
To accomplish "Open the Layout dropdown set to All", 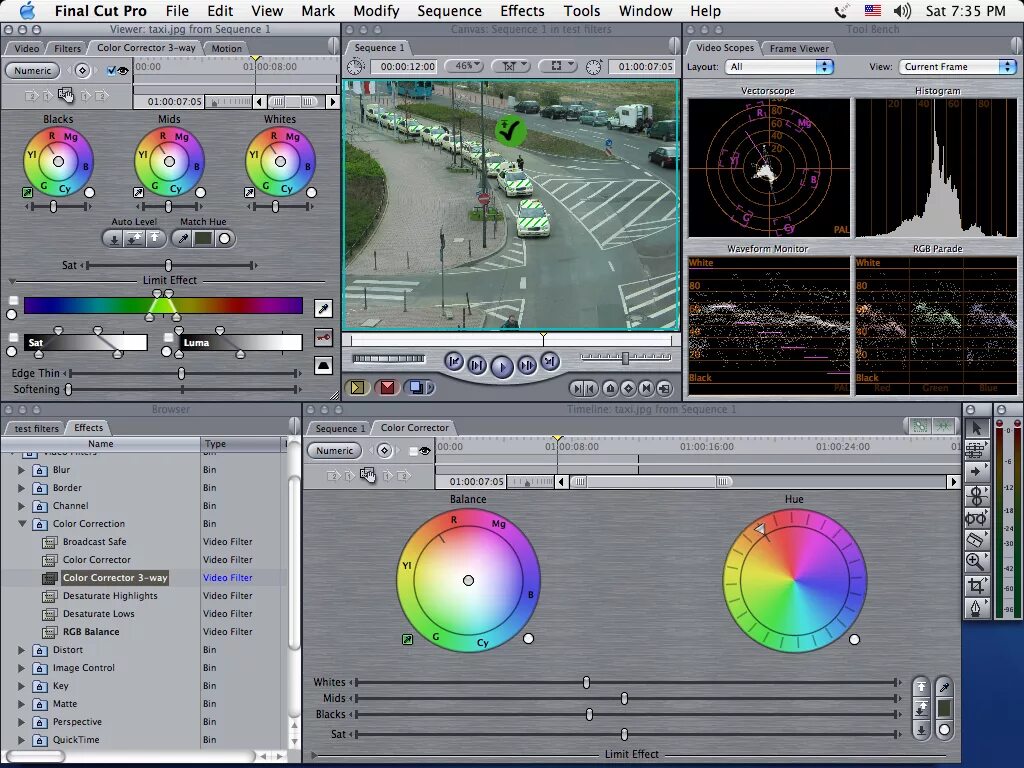I will [x=779, y=67].
